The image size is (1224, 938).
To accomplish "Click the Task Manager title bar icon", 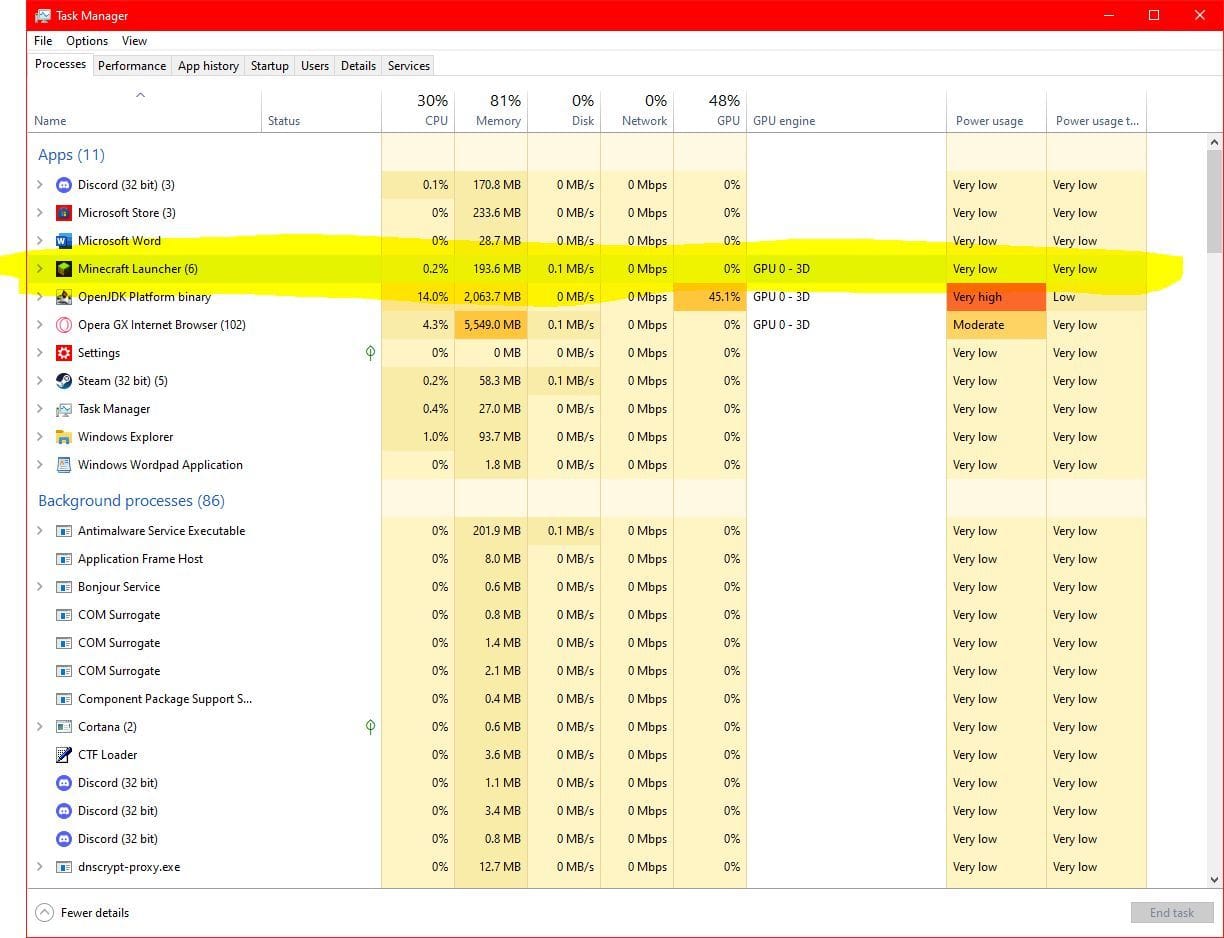I will [x=42, y=15].
